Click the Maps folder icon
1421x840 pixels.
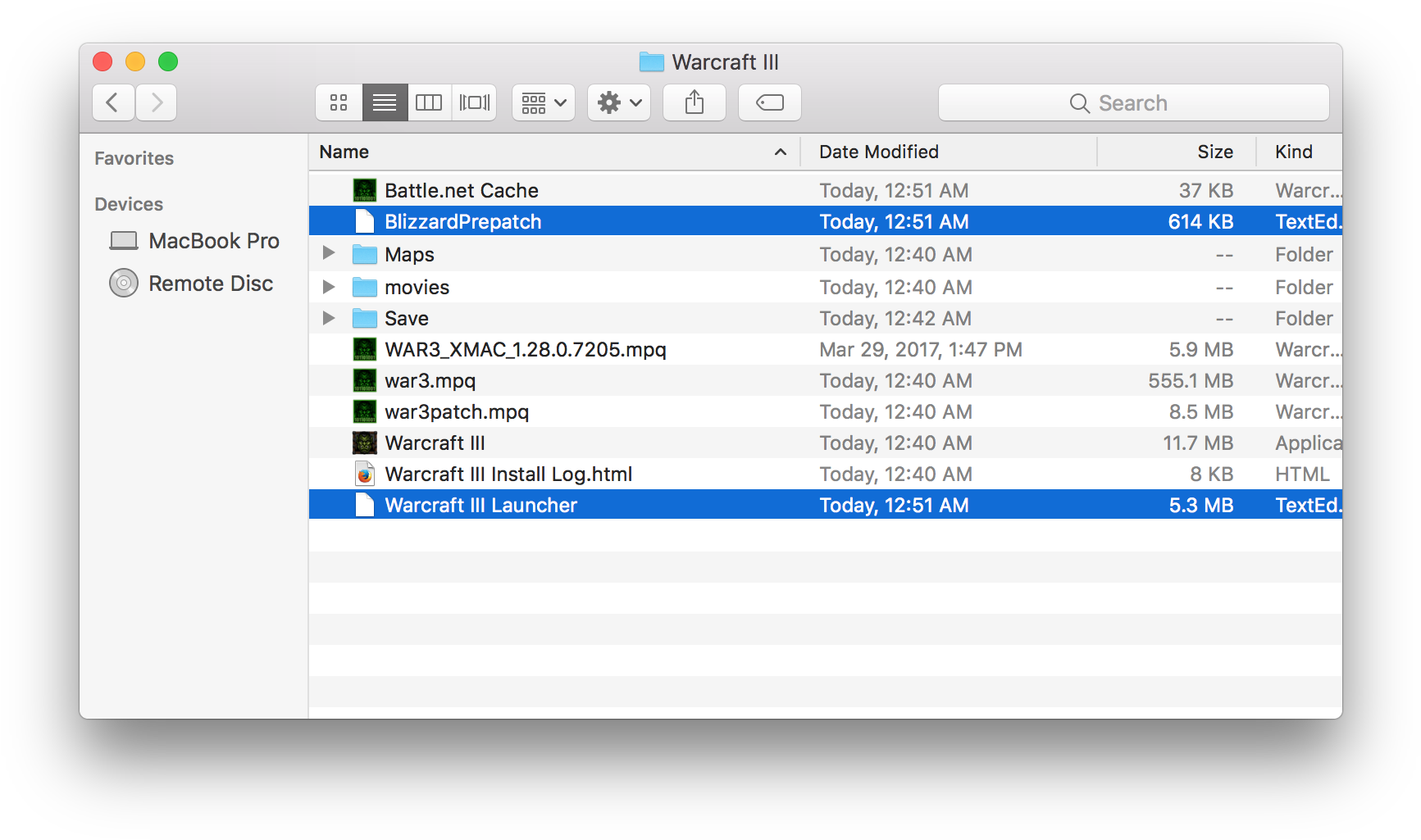[x=365, y=254]
